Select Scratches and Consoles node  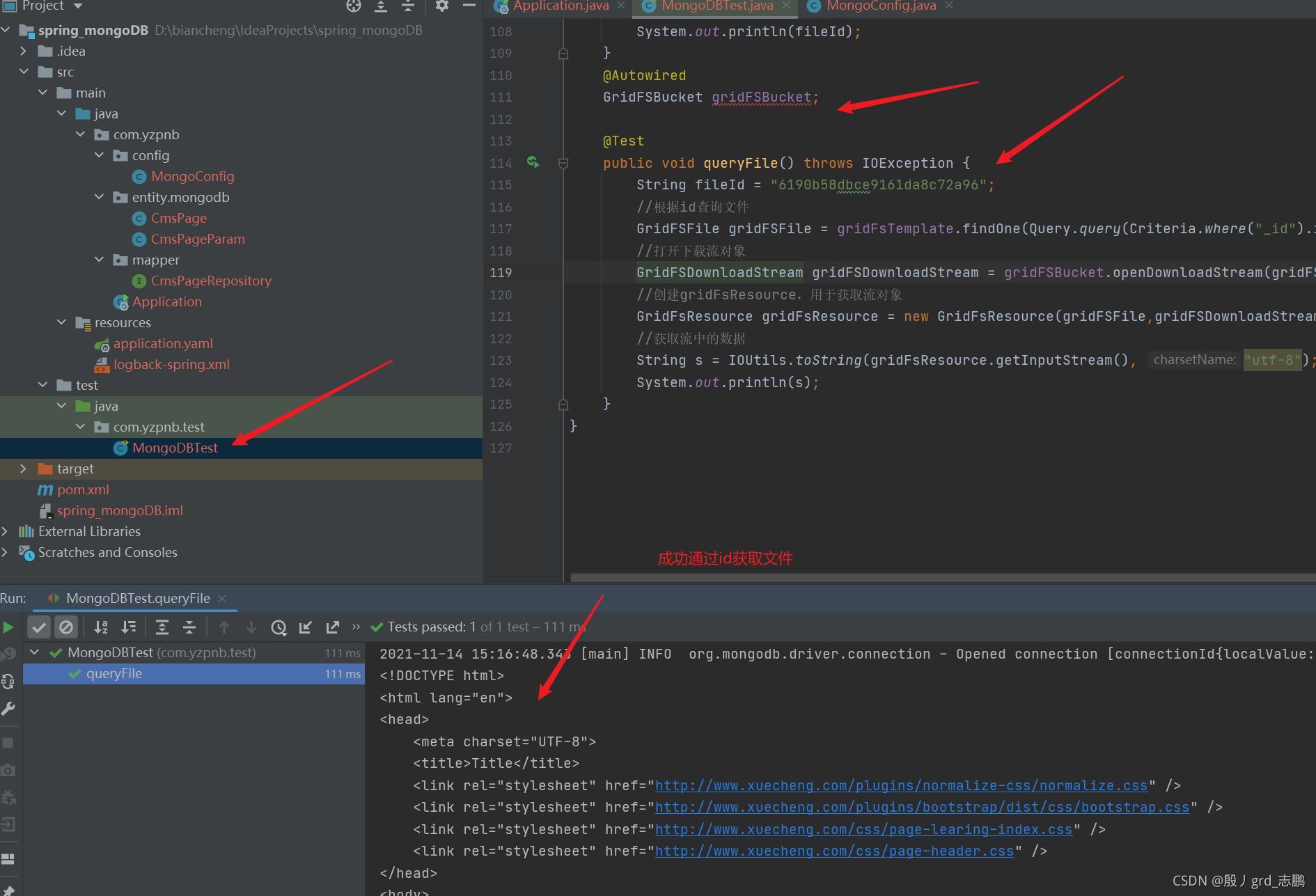108,552
